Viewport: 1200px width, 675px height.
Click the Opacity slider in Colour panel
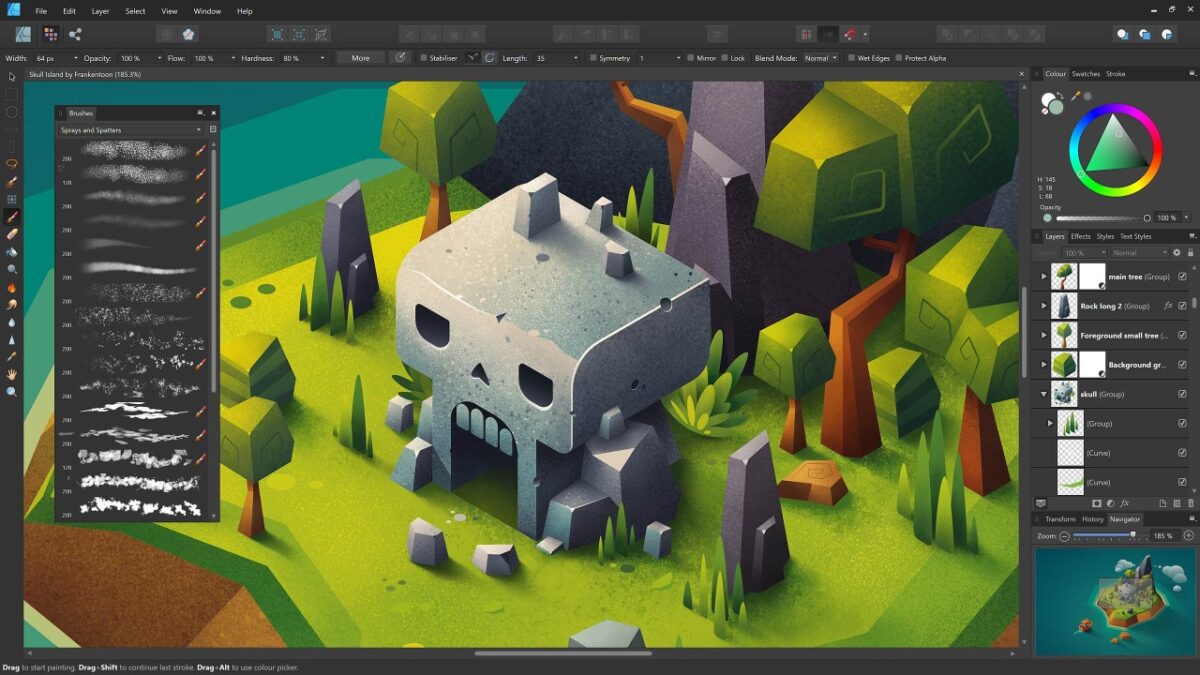coord(1103,217)
